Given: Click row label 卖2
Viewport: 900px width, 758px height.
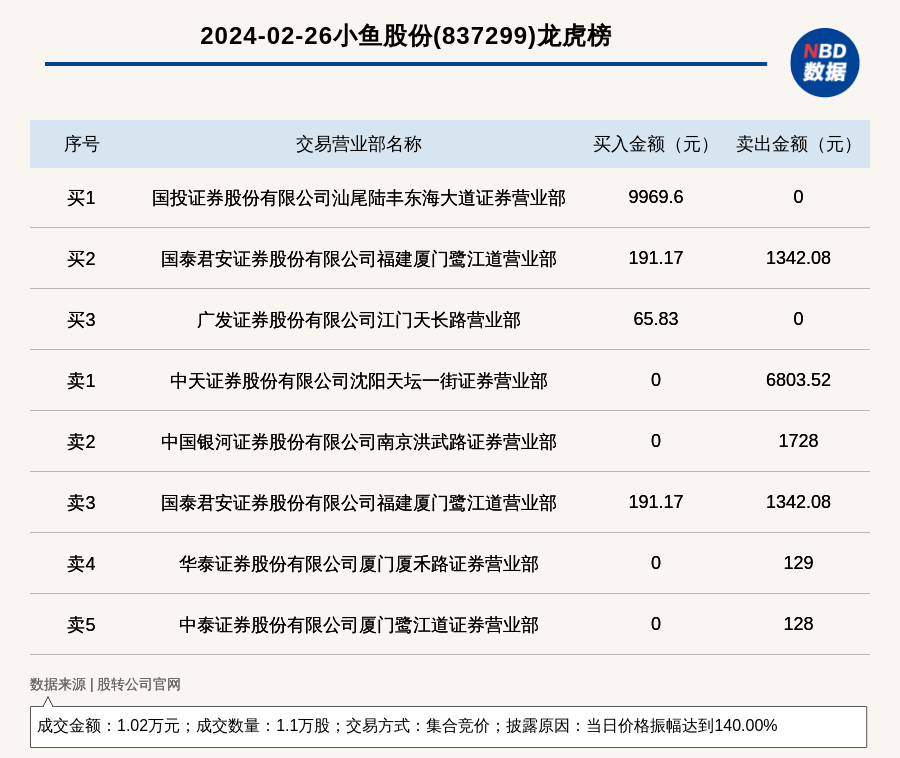Looking at the screenshot, I should 82,442.
